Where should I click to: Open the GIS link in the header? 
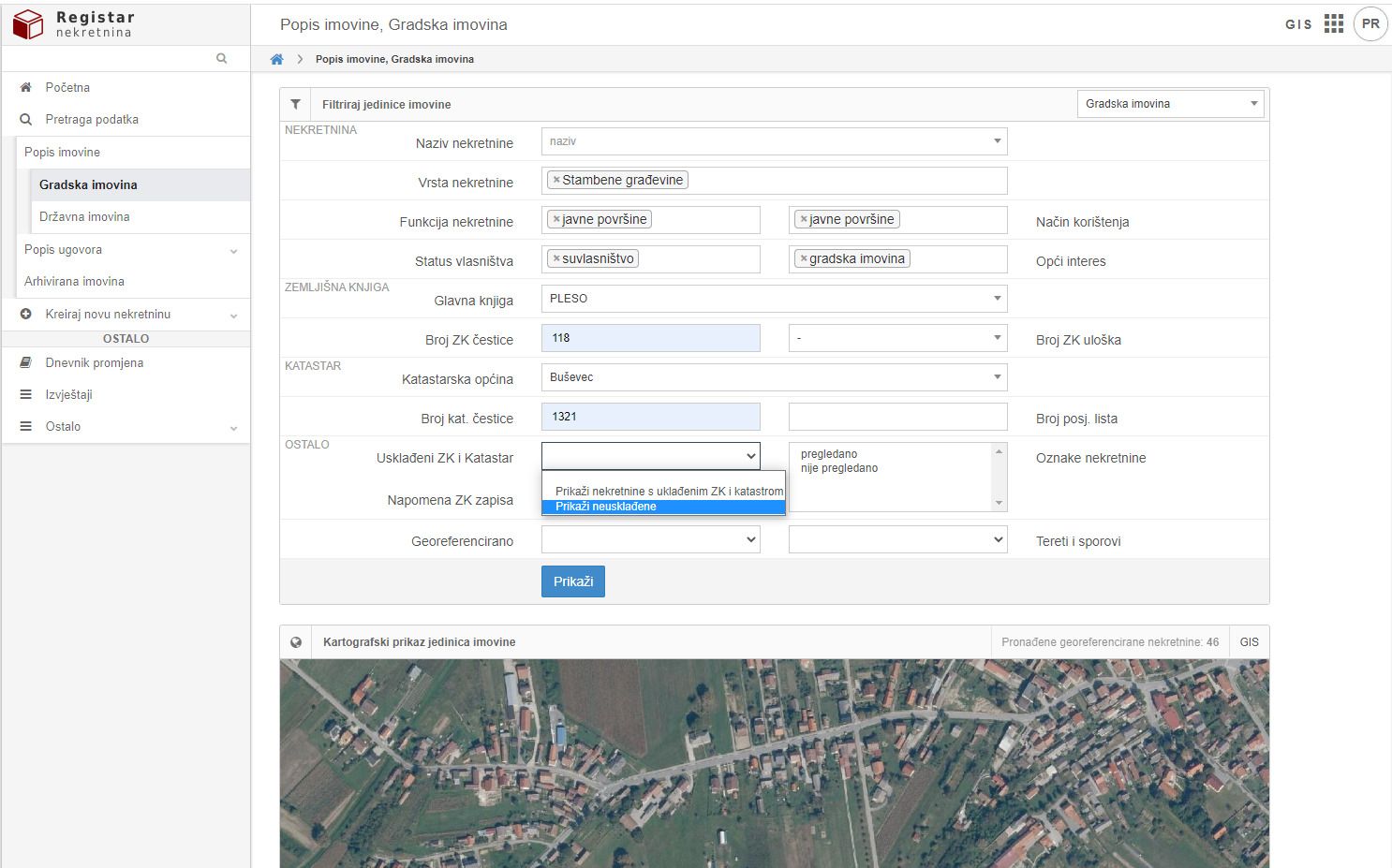[x=1298, y=24]
